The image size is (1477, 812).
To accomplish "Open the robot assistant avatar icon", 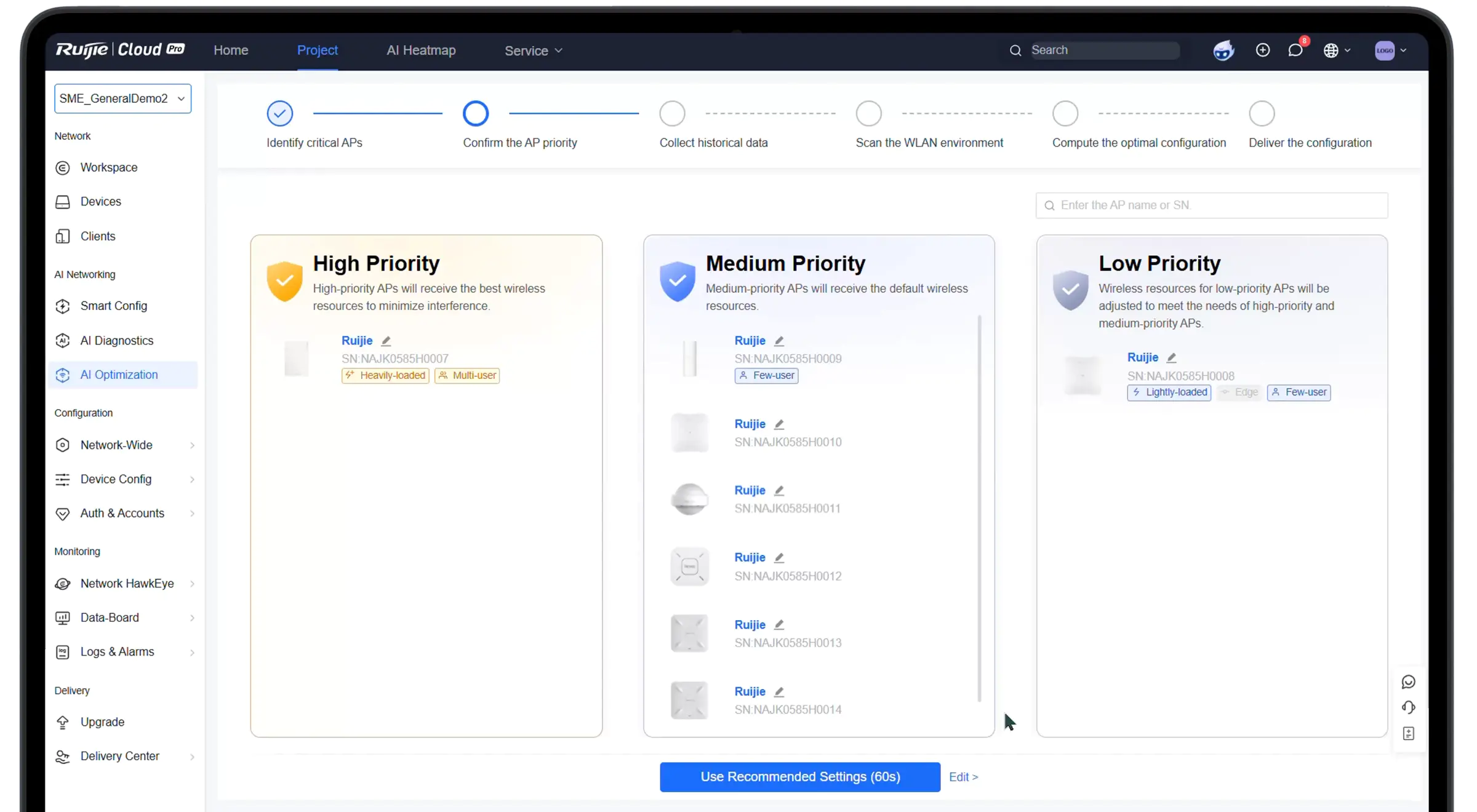I will (x=1223, y=50).
